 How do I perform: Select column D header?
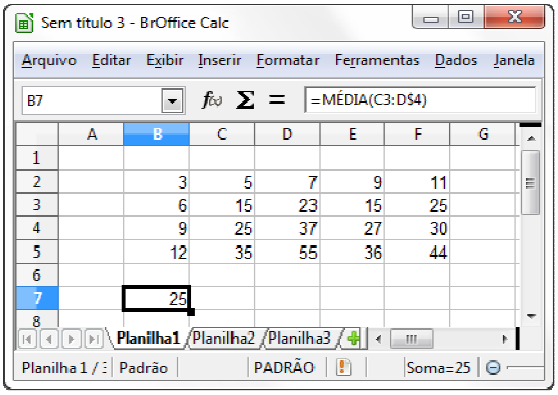(287, 135)
